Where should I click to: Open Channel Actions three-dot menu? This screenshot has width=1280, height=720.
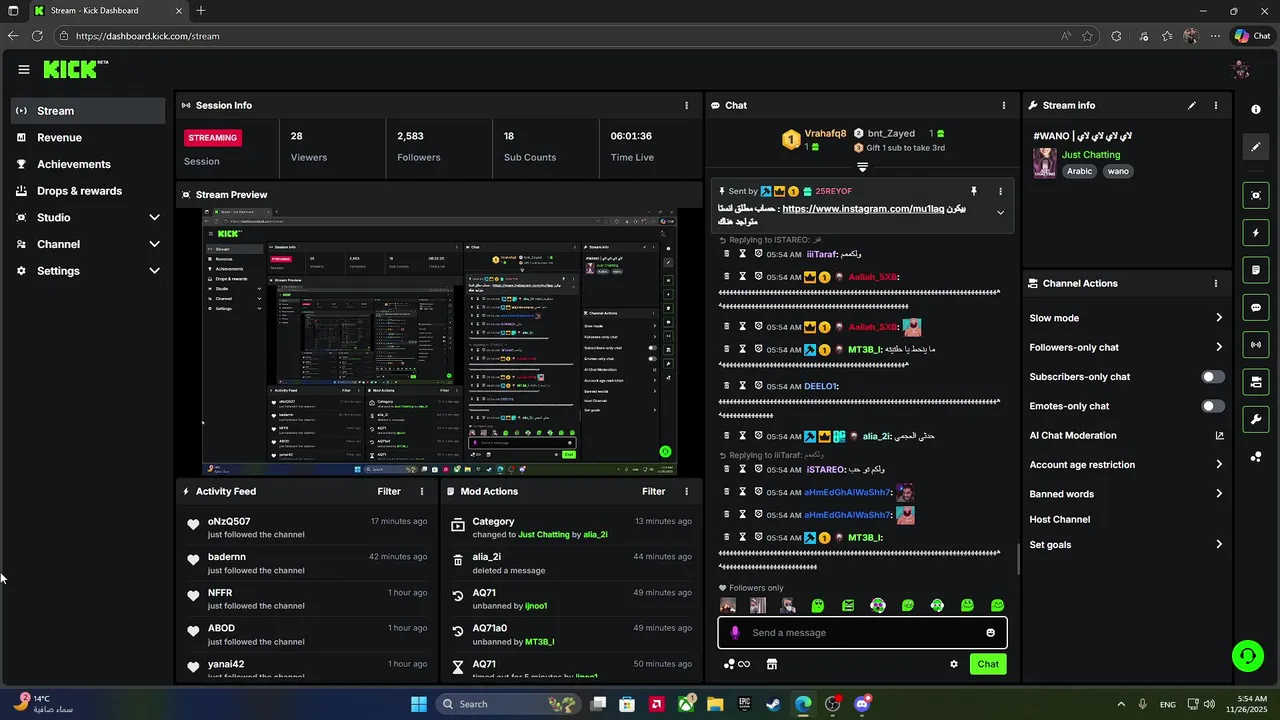click(1216, 284)
